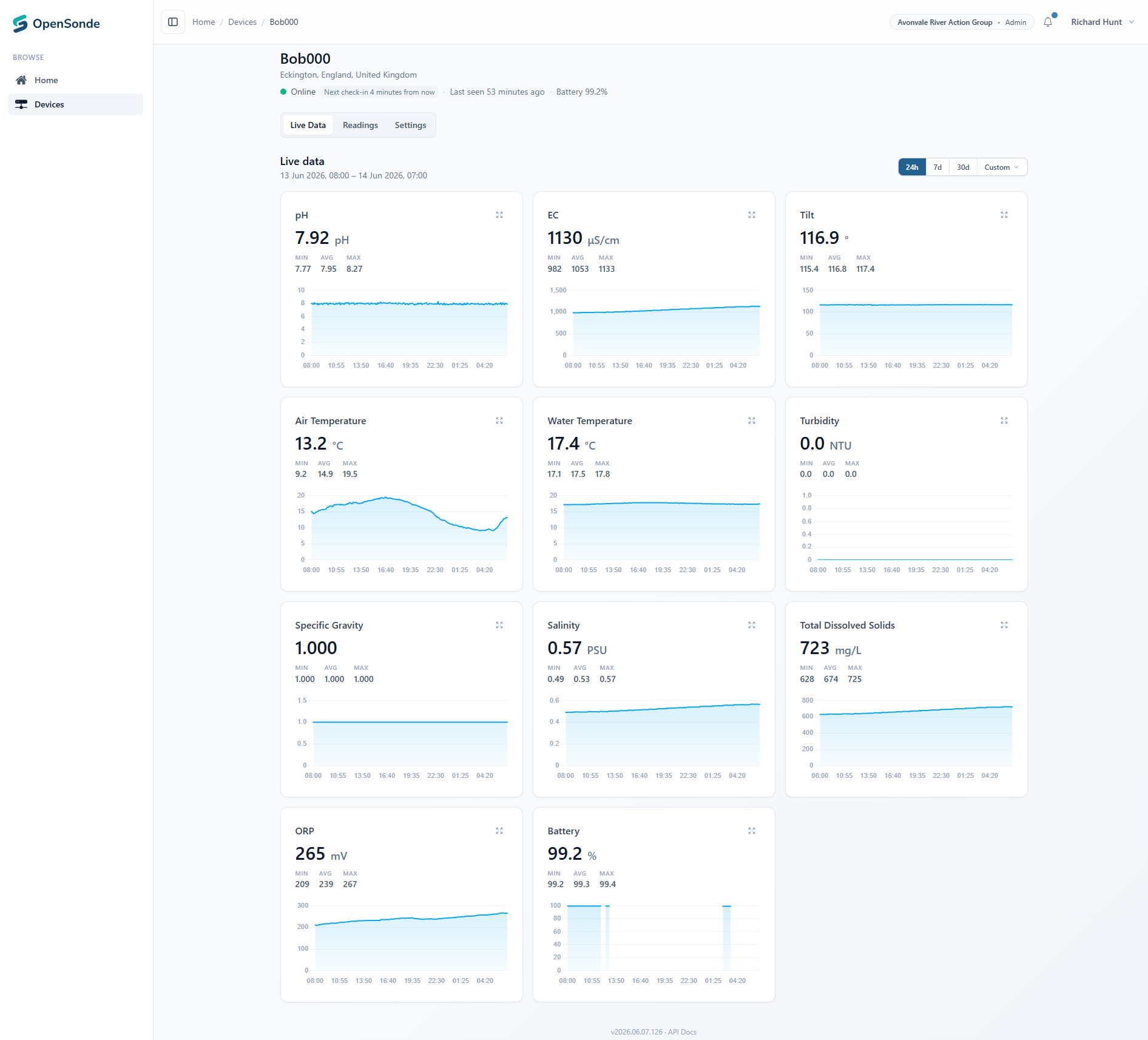Click the 723 mg/L dissolved solids value

coord(831,648)
